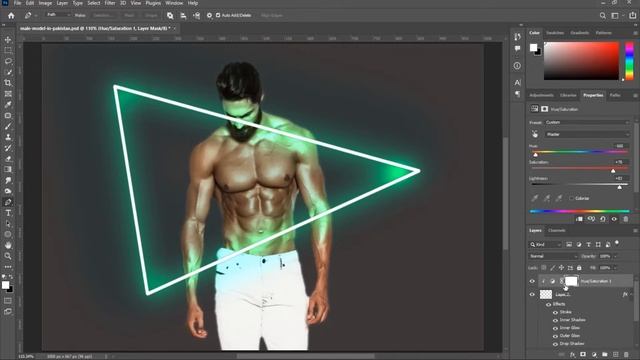Filter for type layers icon
The image size is (640, 360).
(x=588, y=244)
